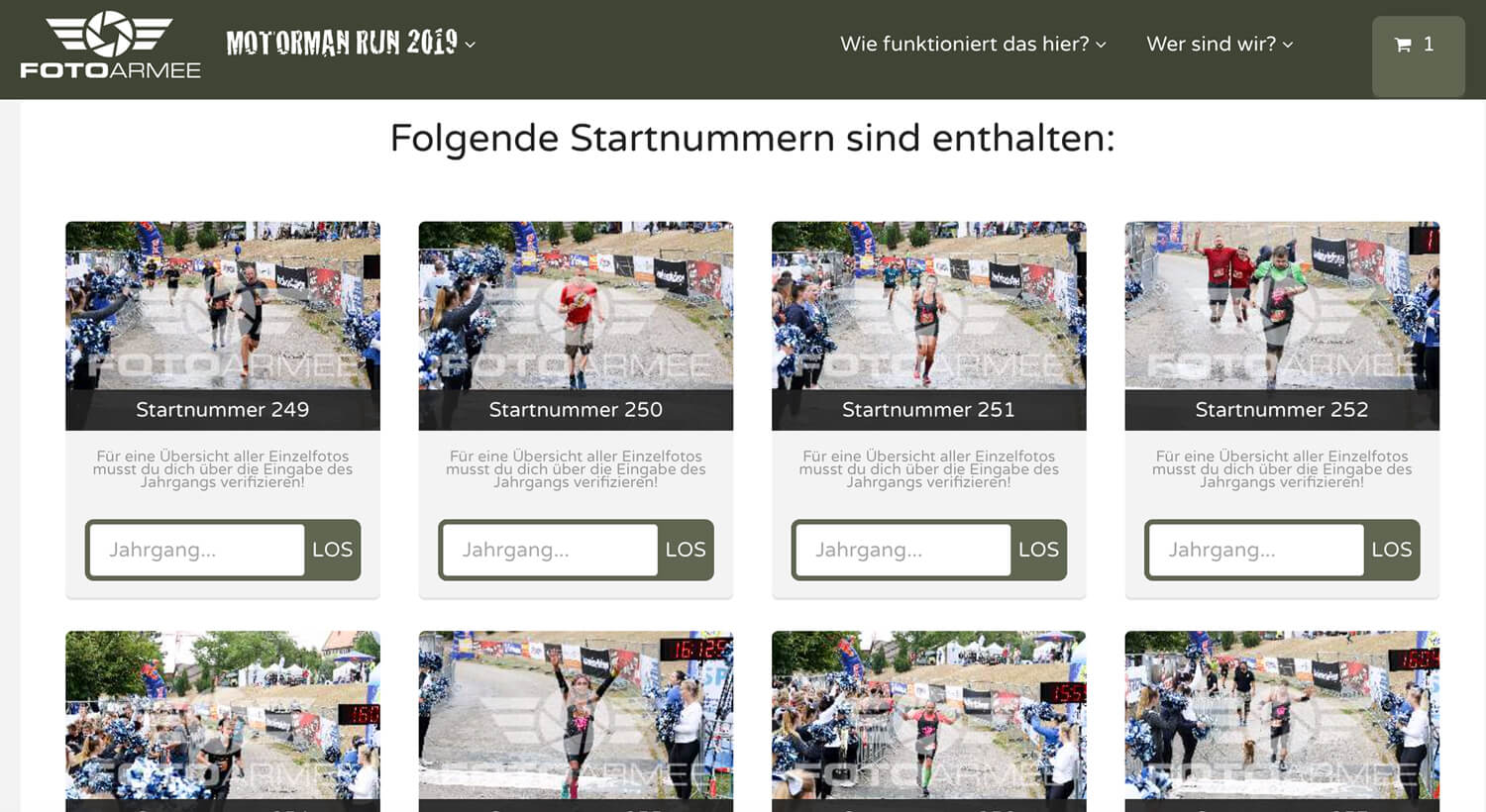The image size is (1486, 812).
Task: Click the Fotoarmee logo
Action: [x=110, y=45]
